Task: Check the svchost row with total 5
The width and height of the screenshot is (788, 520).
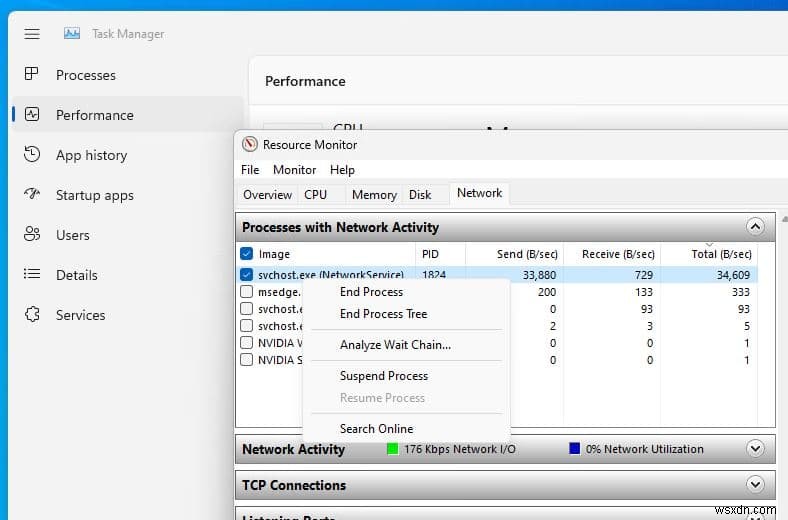Action: [246, 326]
